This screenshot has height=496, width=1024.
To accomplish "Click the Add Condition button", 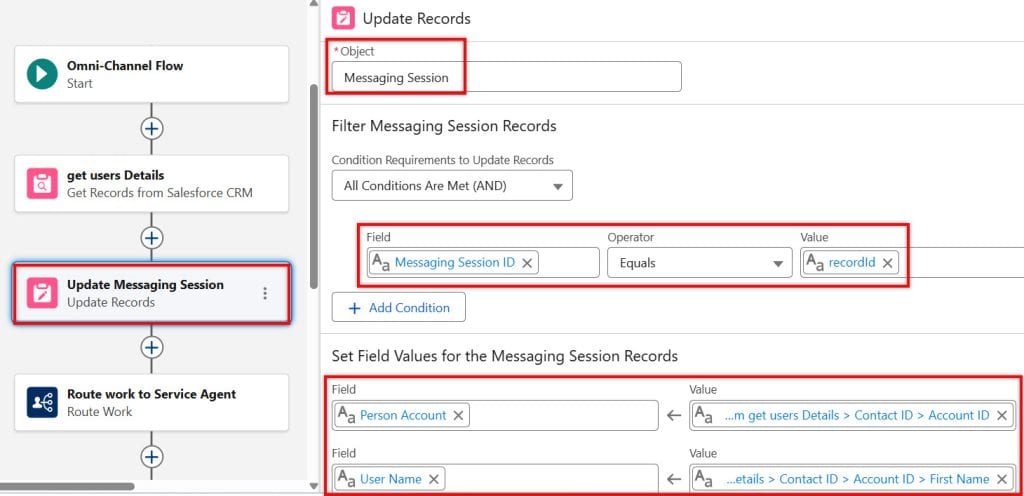I will [x=398, y=307].
